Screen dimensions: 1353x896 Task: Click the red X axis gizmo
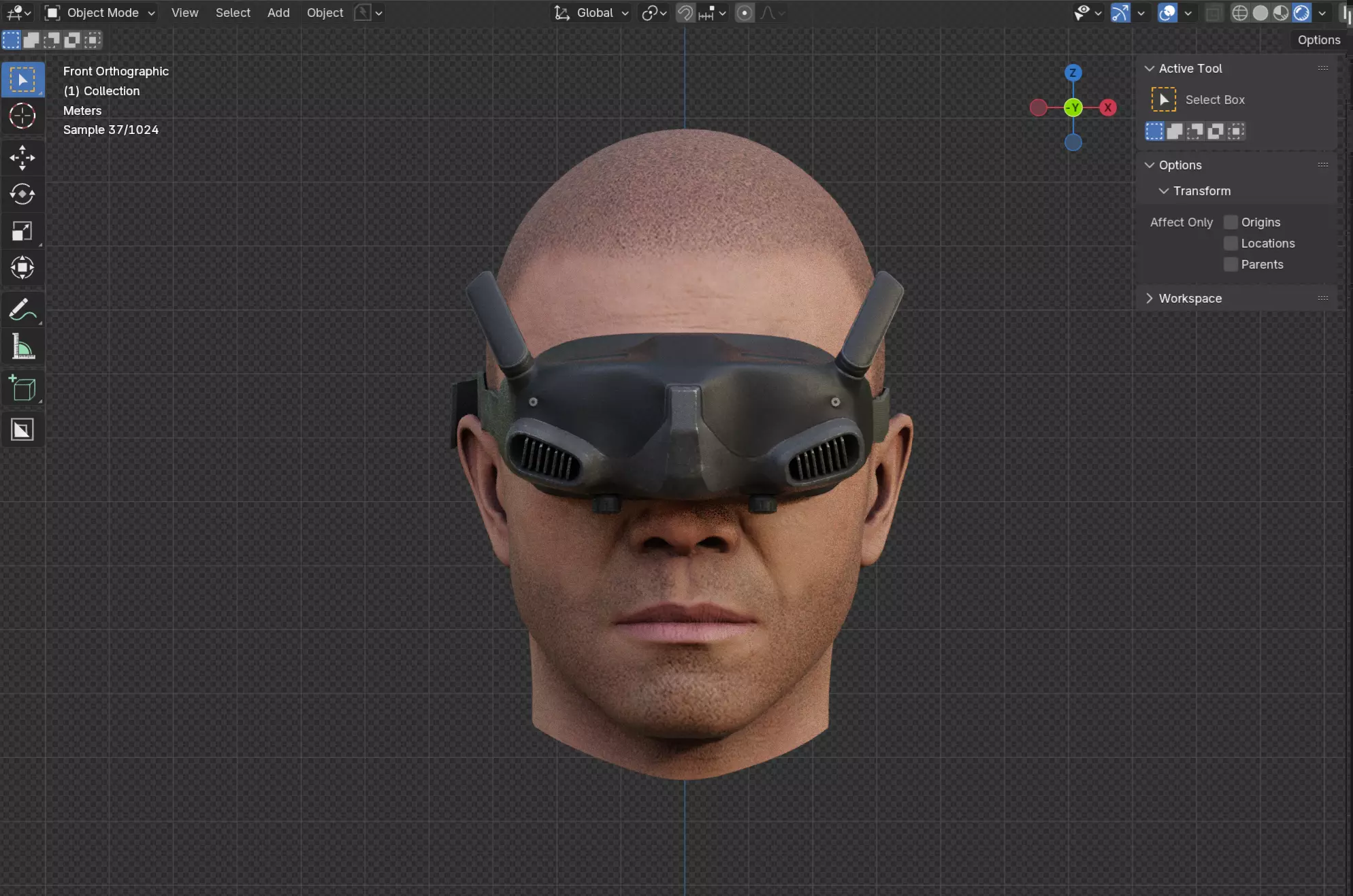(1108, 107)
